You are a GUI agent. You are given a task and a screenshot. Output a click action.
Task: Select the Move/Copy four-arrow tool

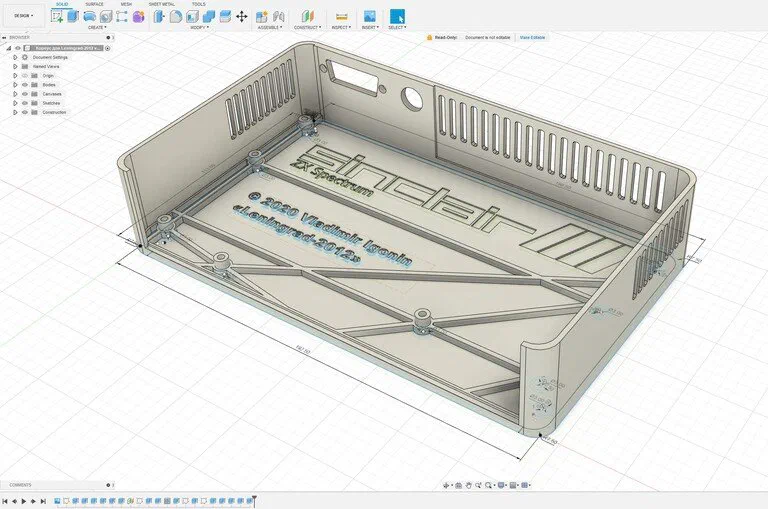coord(241,16)
